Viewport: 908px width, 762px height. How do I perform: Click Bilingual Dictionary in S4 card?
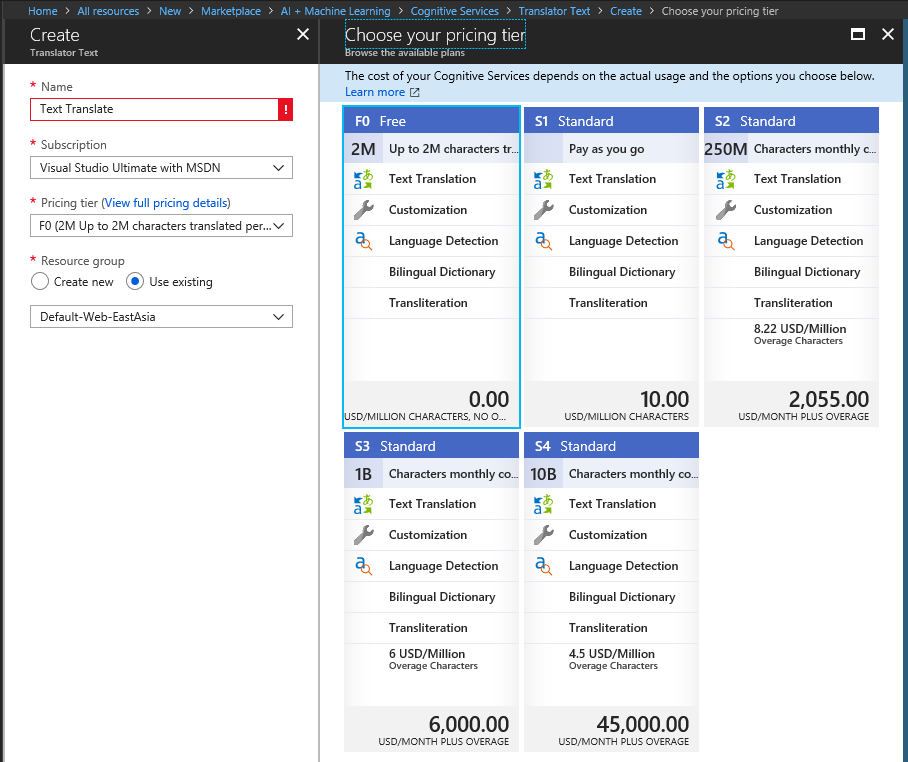coord(622,597)
